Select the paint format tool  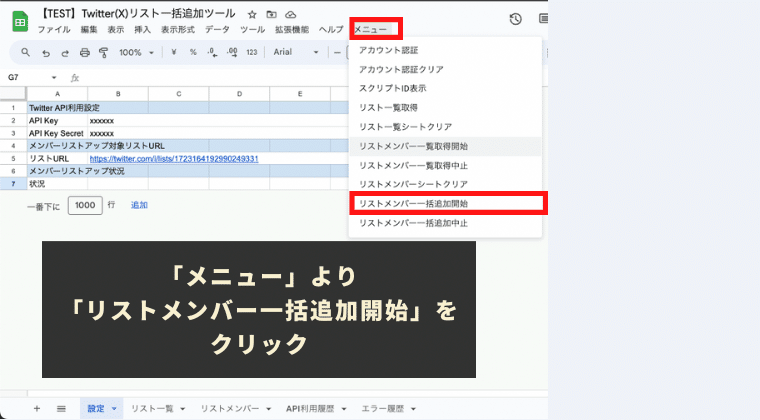coord(103,52)
